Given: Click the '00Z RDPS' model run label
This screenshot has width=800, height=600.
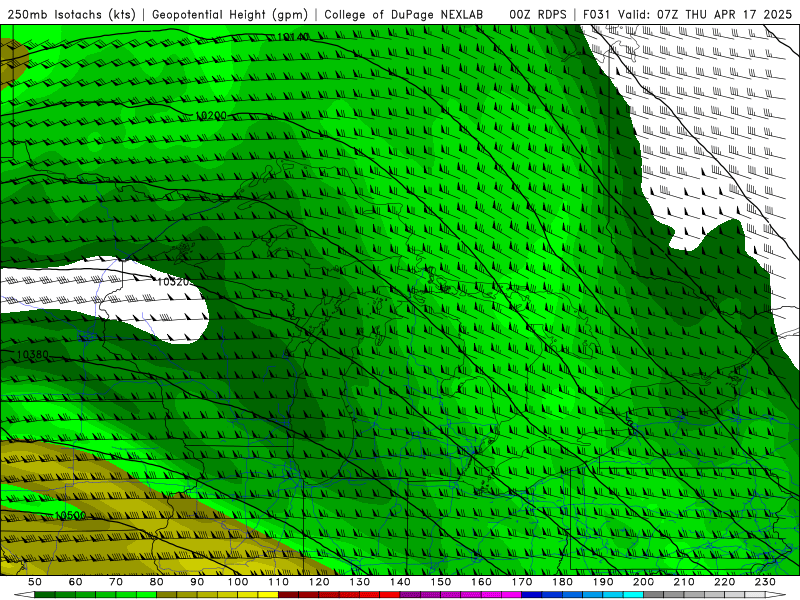Looking at the screenshot, I should [538, 15].
